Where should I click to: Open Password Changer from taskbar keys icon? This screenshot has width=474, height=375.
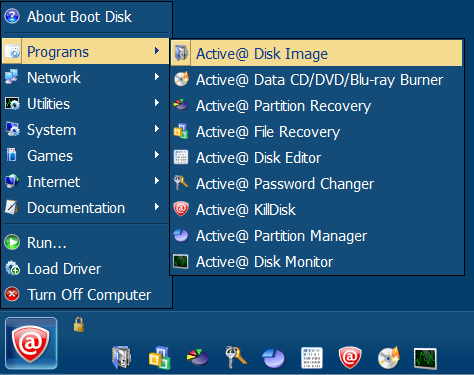235,357
